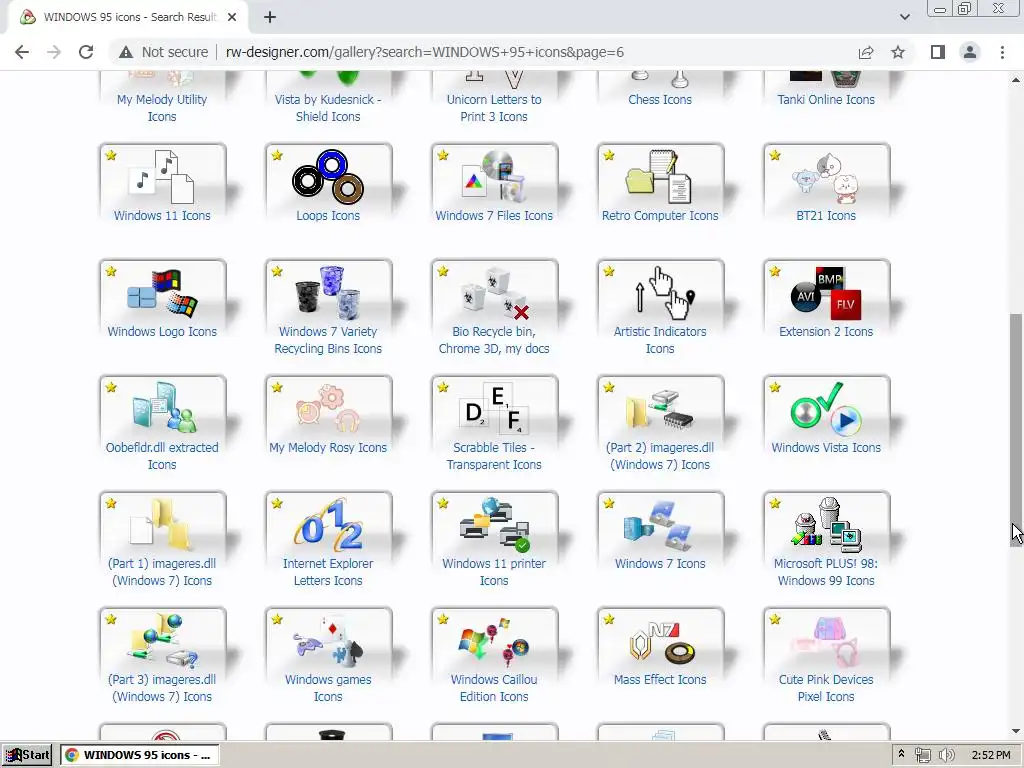
Task: Open (Part 2) imageres.dll icons thumbnail
Action: pyautogui.click(x=660, y=408)
